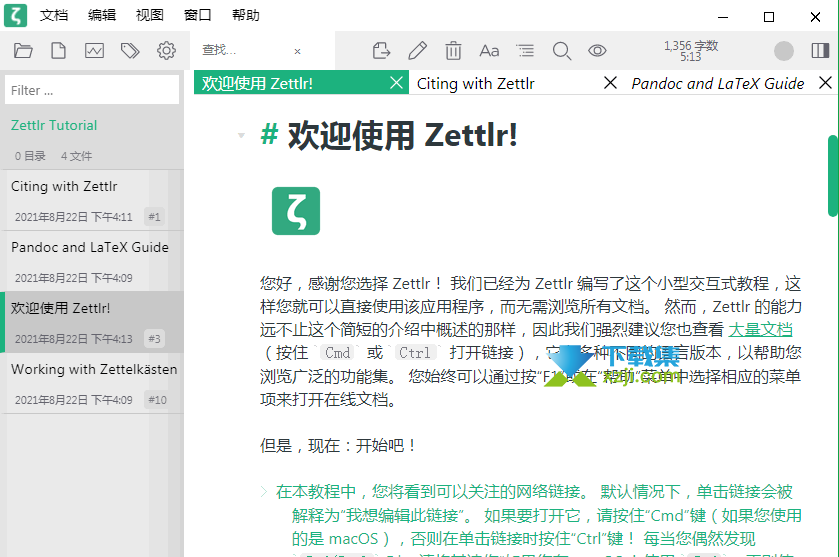
Task: Click date 2021年8月22日 下午4:13
Action: click(x=73, y=339)
